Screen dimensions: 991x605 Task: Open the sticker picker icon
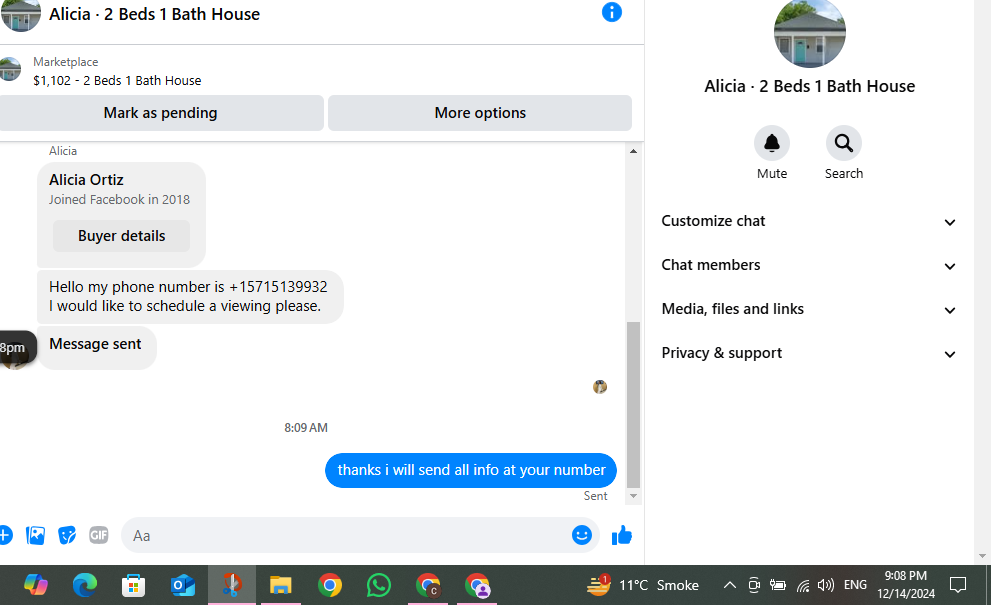click(x=67, y=535)
